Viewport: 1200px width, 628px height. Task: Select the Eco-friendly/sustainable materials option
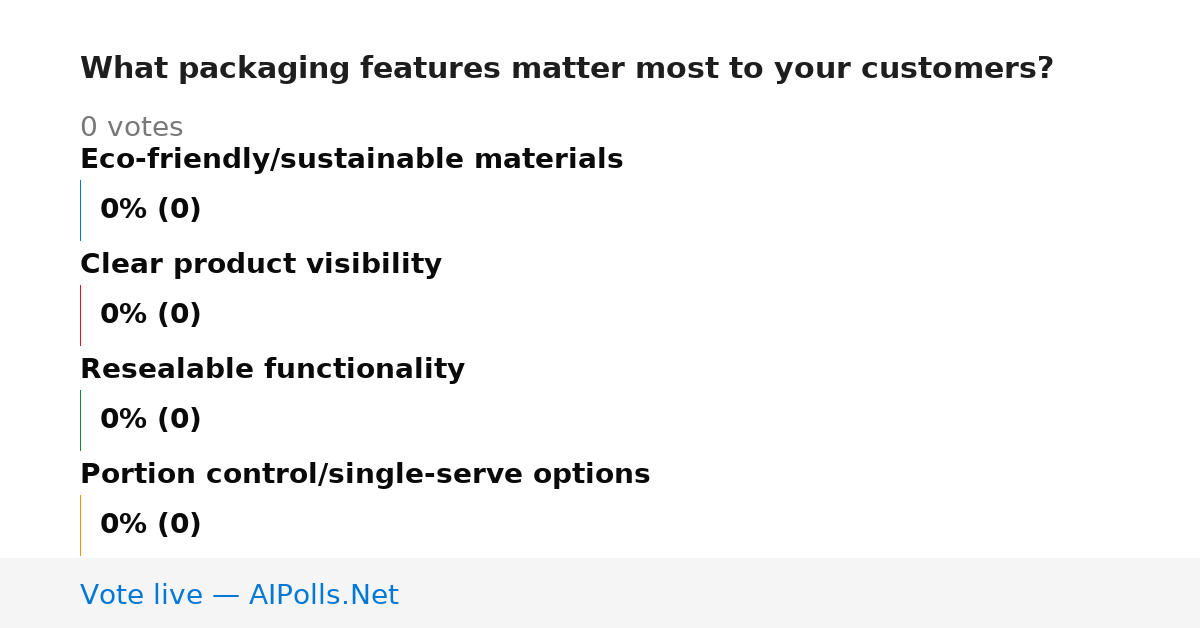(x=351, y=160)
